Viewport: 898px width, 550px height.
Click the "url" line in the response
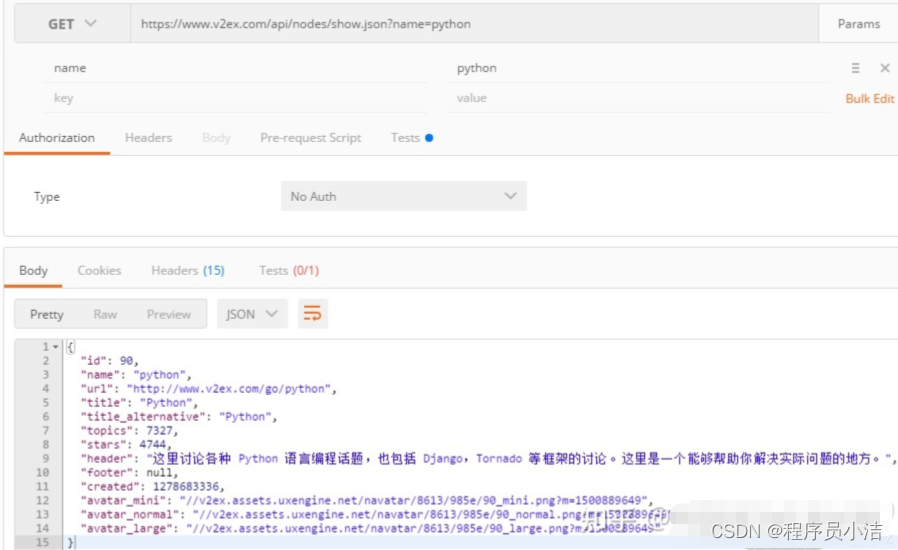(208, 389)
